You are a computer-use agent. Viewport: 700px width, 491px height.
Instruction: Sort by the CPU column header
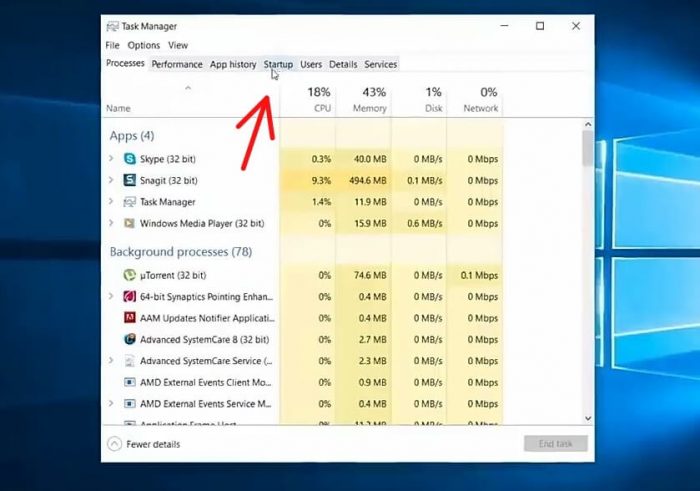click(322, 108)
